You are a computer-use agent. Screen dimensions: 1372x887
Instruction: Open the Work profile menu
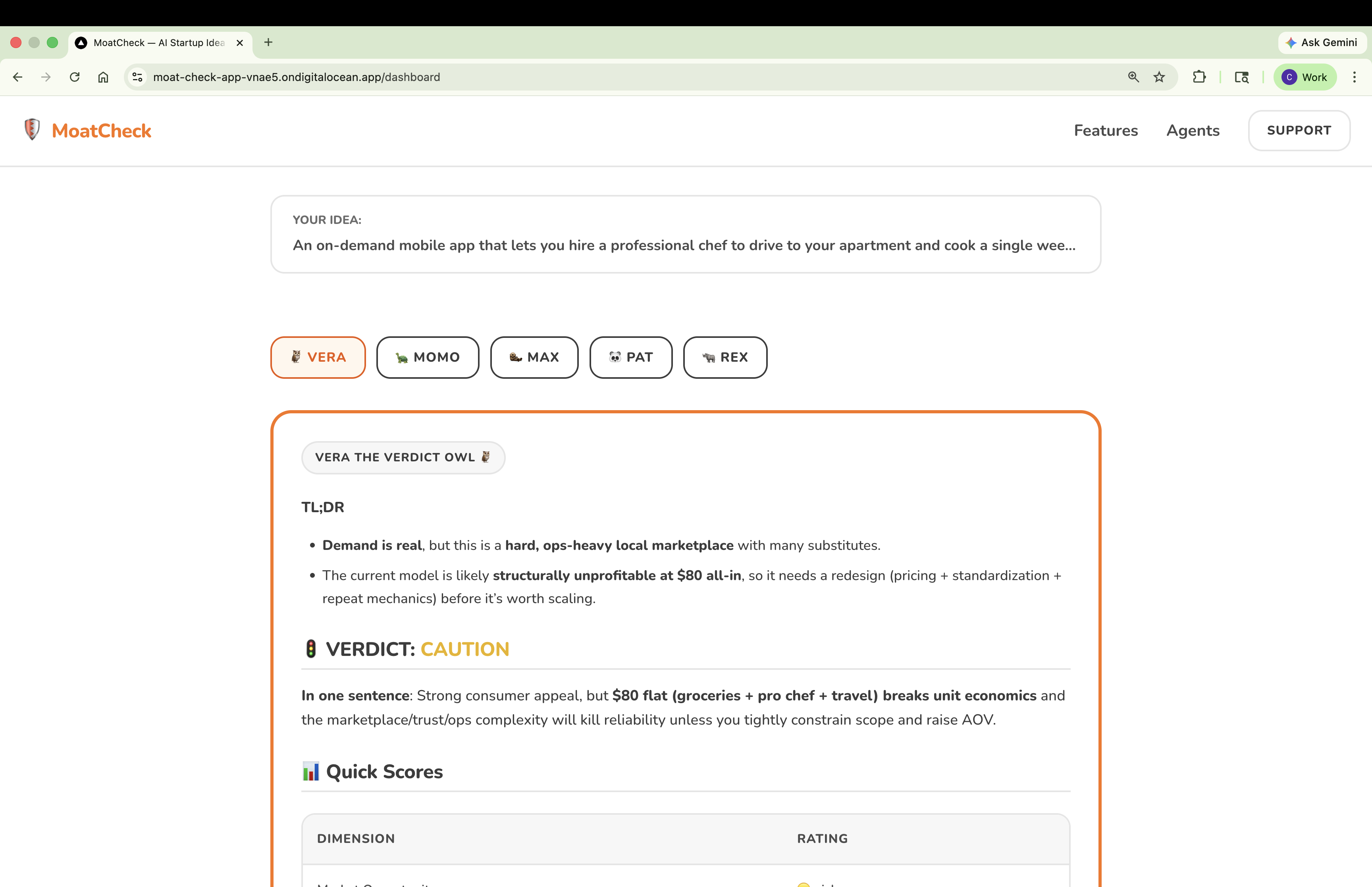coord(1304,77)
